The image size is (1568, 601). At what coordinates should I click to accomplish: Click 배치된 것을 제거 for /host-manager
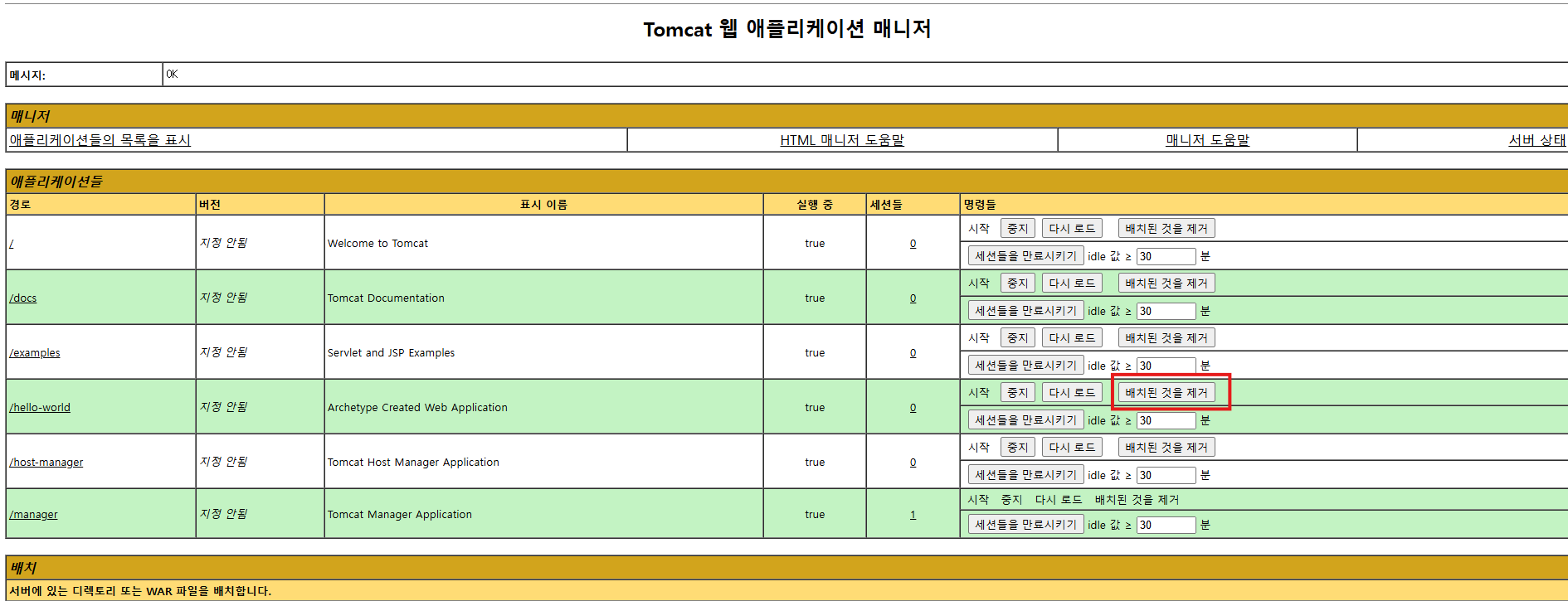point(1166,448)
